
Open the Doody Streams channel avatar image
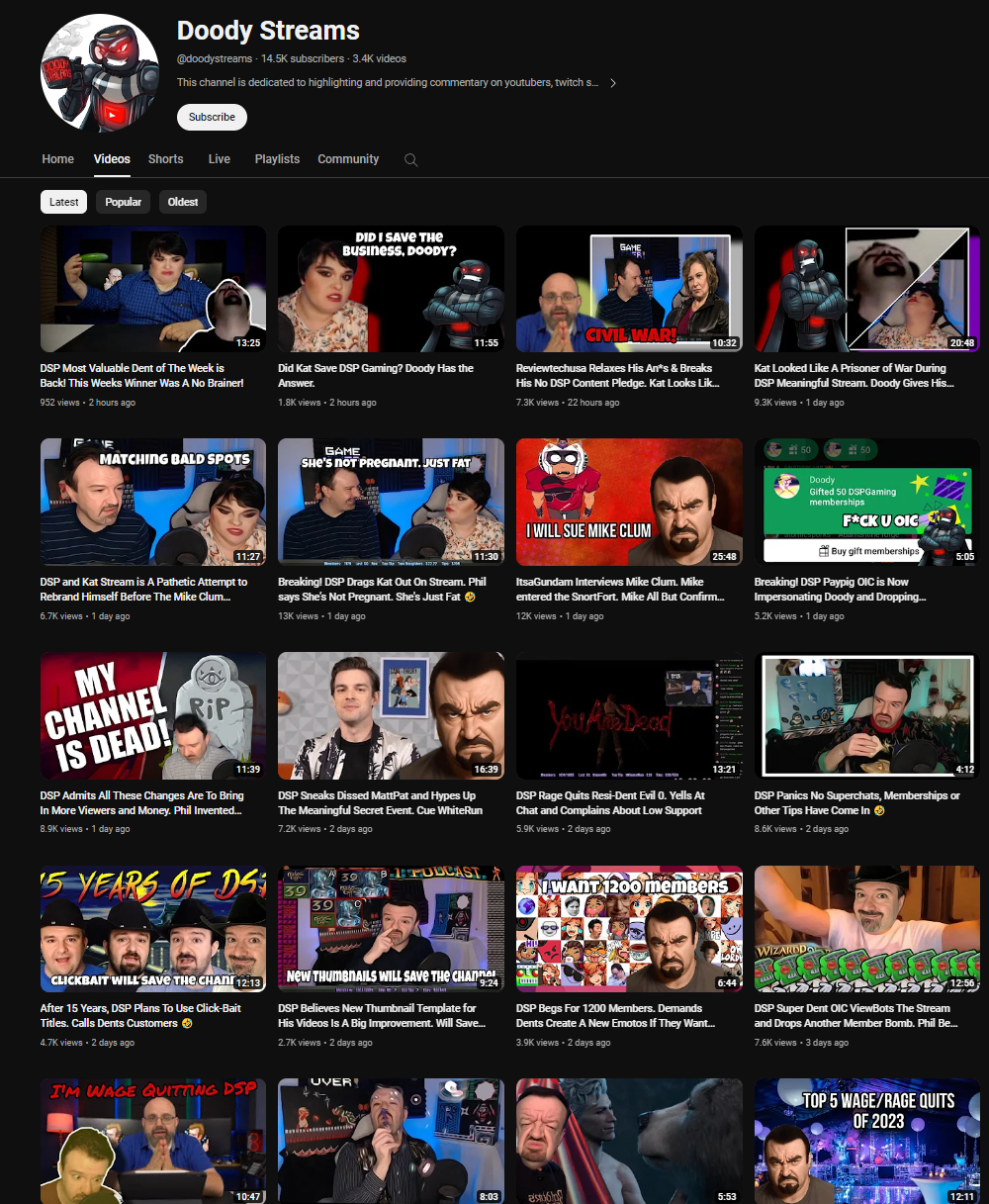point(100,73)
